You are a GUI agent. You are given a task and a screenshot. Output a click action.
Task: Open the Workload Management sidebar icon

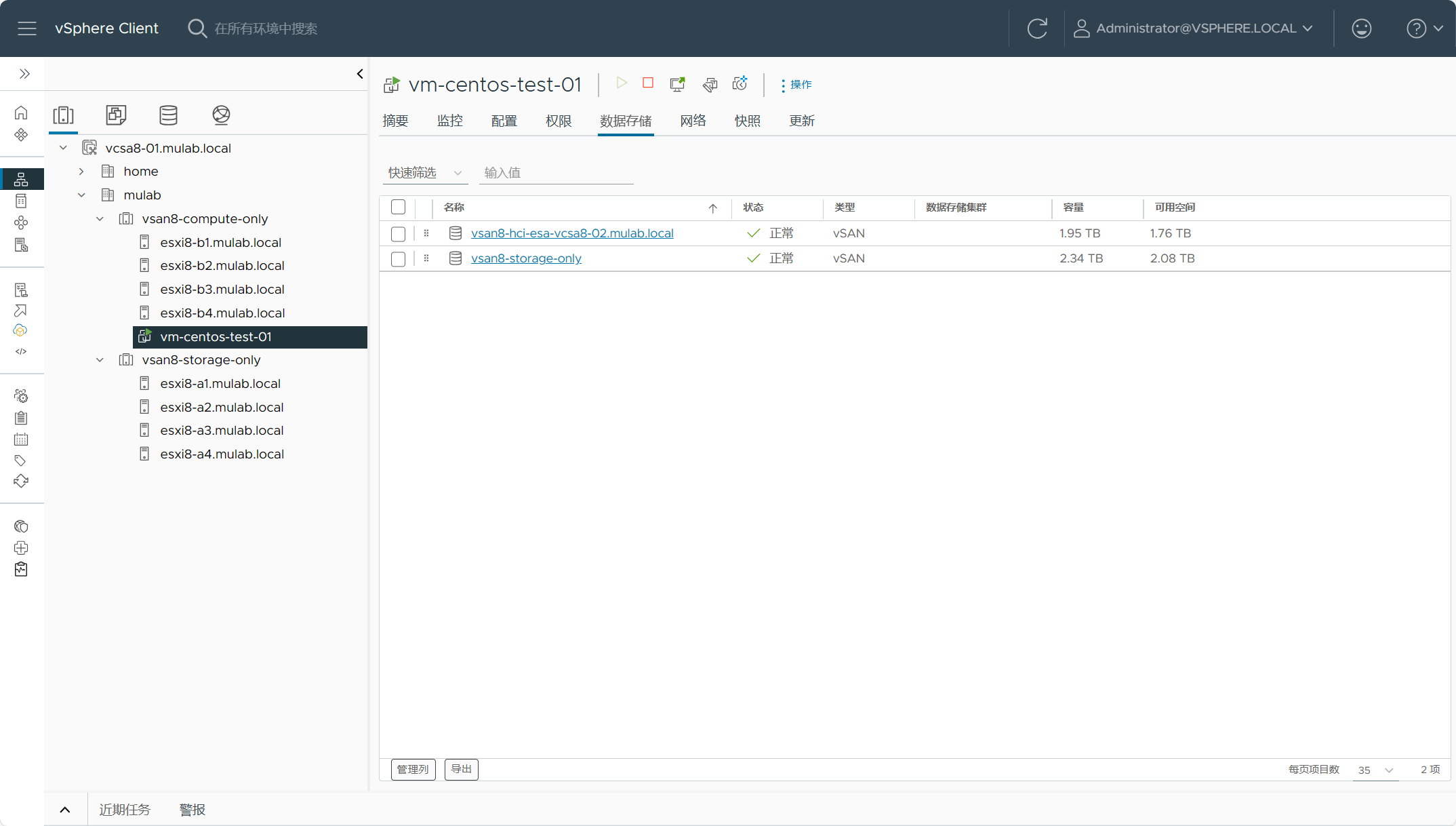point(21,222)
